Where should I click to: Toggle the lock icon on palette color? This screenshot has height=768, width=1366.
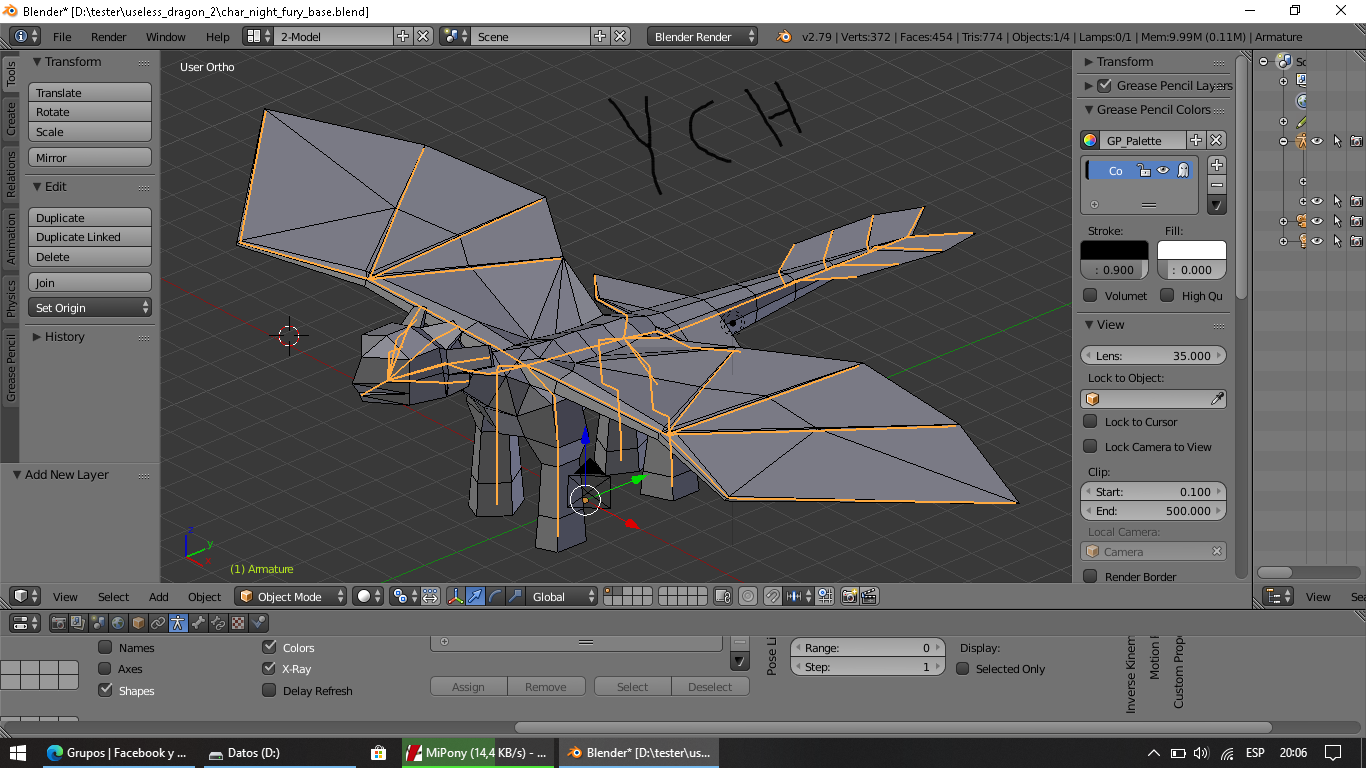1143,171
